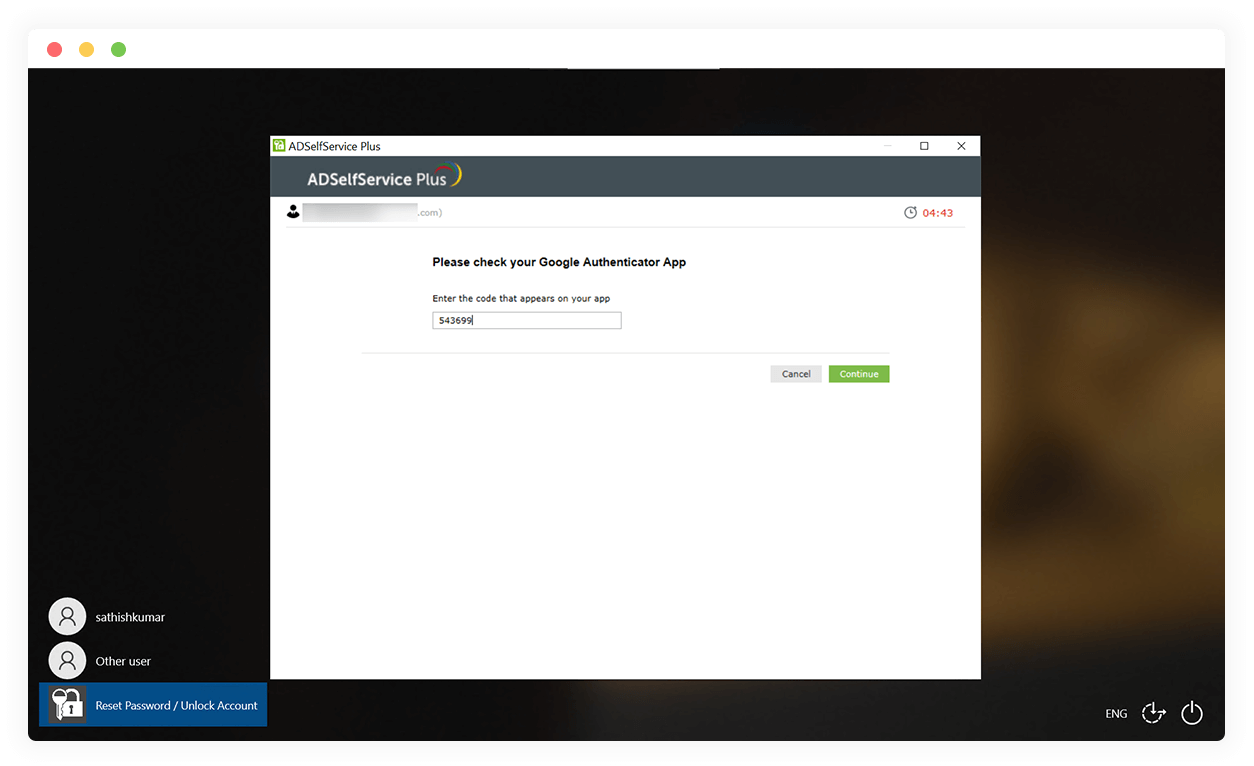Open the Ease of Access icon
The image size is (1254, 766).
1154,713
